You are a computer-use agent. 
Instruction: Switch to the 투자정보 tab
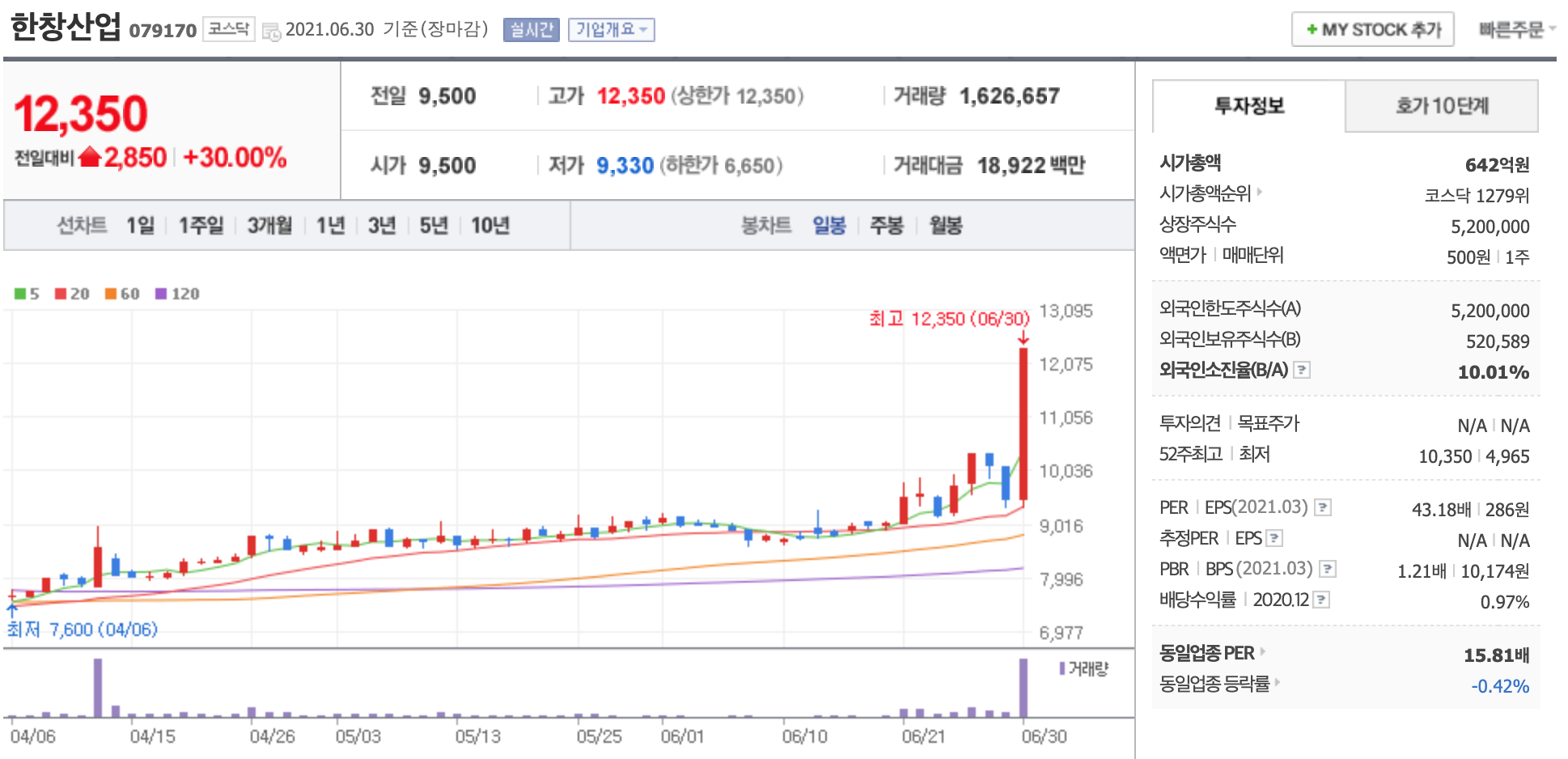tap(1248, 106)
